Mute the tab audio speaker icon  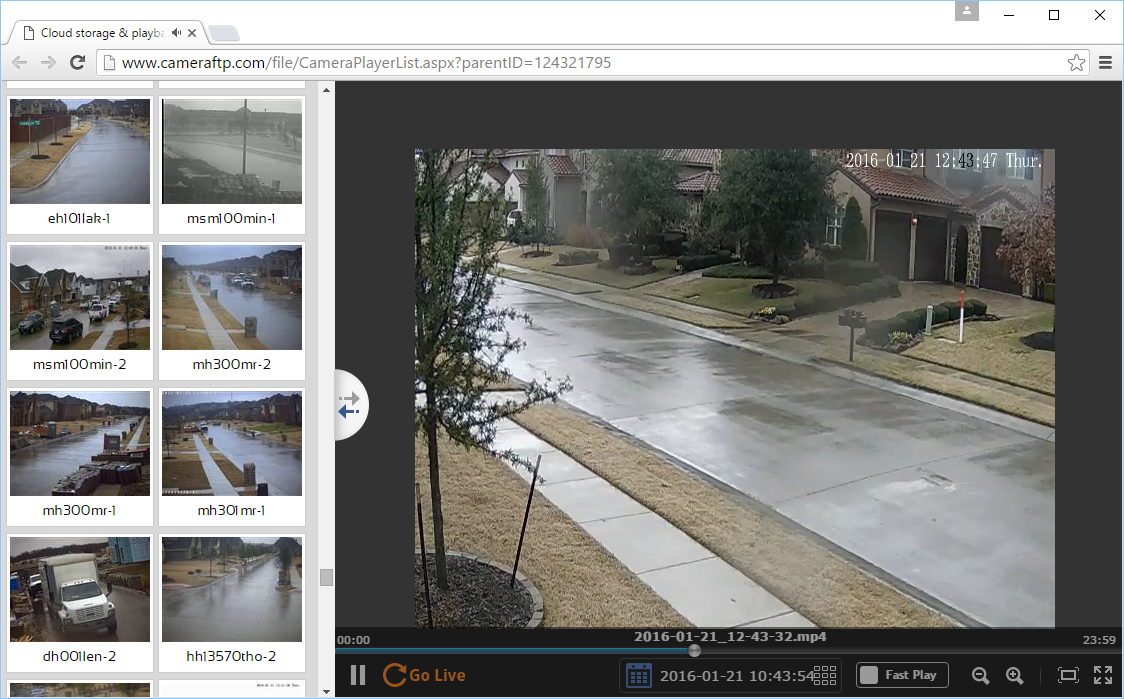click(x=177, y=33)
